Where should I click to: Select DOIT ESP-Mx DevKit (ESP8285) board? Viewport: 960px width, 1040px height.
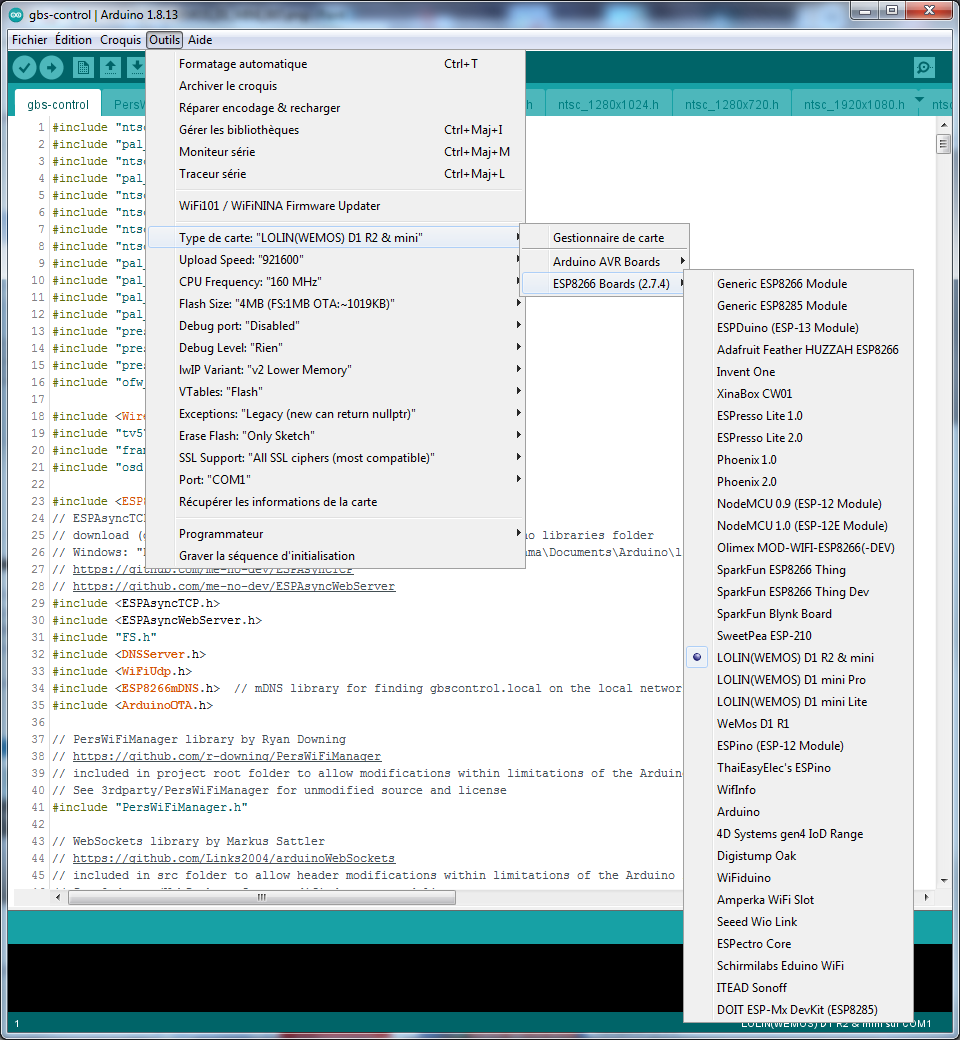tap(799, 1009)
